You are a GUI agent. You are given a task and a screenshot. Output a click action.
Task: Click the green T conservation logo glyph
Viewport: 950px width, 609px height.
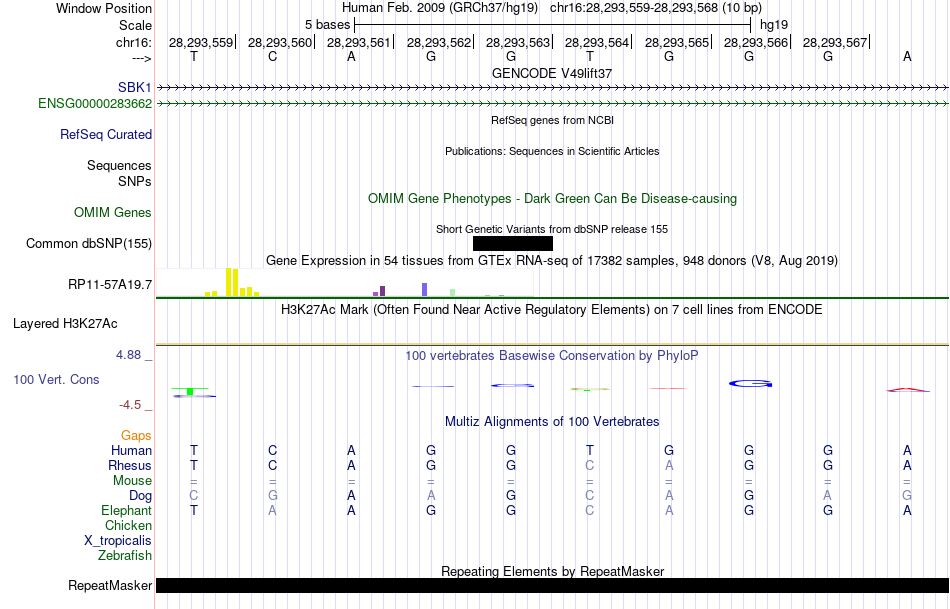click(x=190, y=391)
